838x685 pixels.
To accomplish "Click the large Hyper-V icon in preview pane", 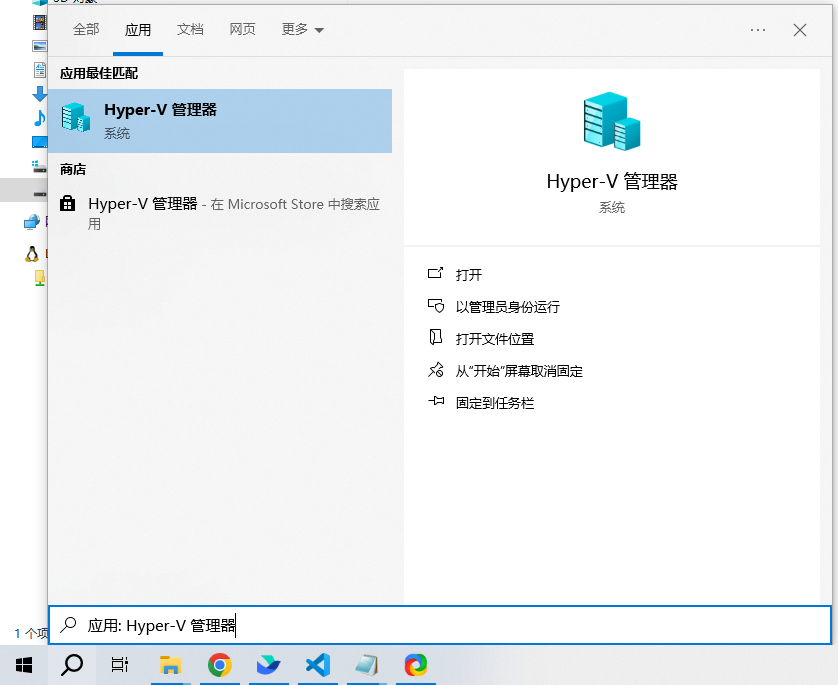I will pyautogui.click(x=612, y=121).
